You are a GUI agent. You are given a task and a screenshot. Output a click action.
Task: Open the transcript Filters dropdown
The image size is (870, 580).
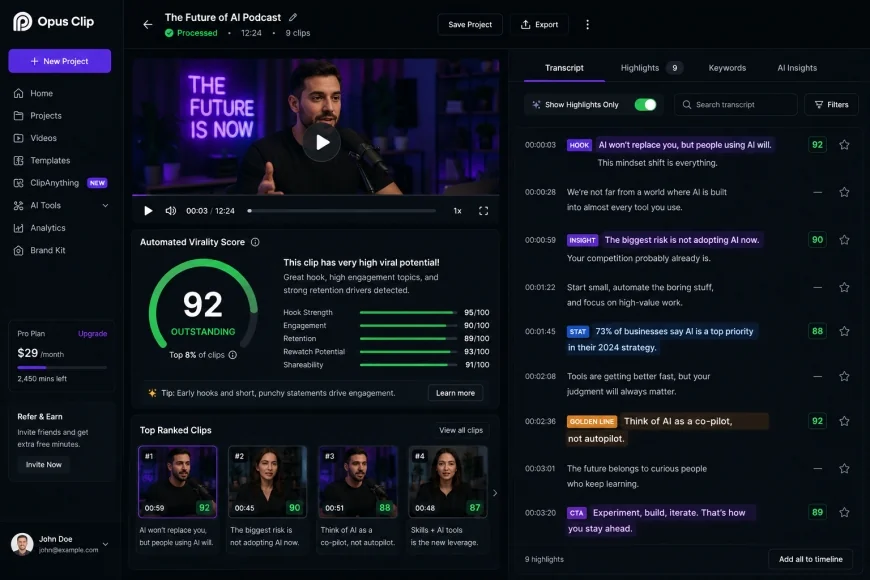831,104
